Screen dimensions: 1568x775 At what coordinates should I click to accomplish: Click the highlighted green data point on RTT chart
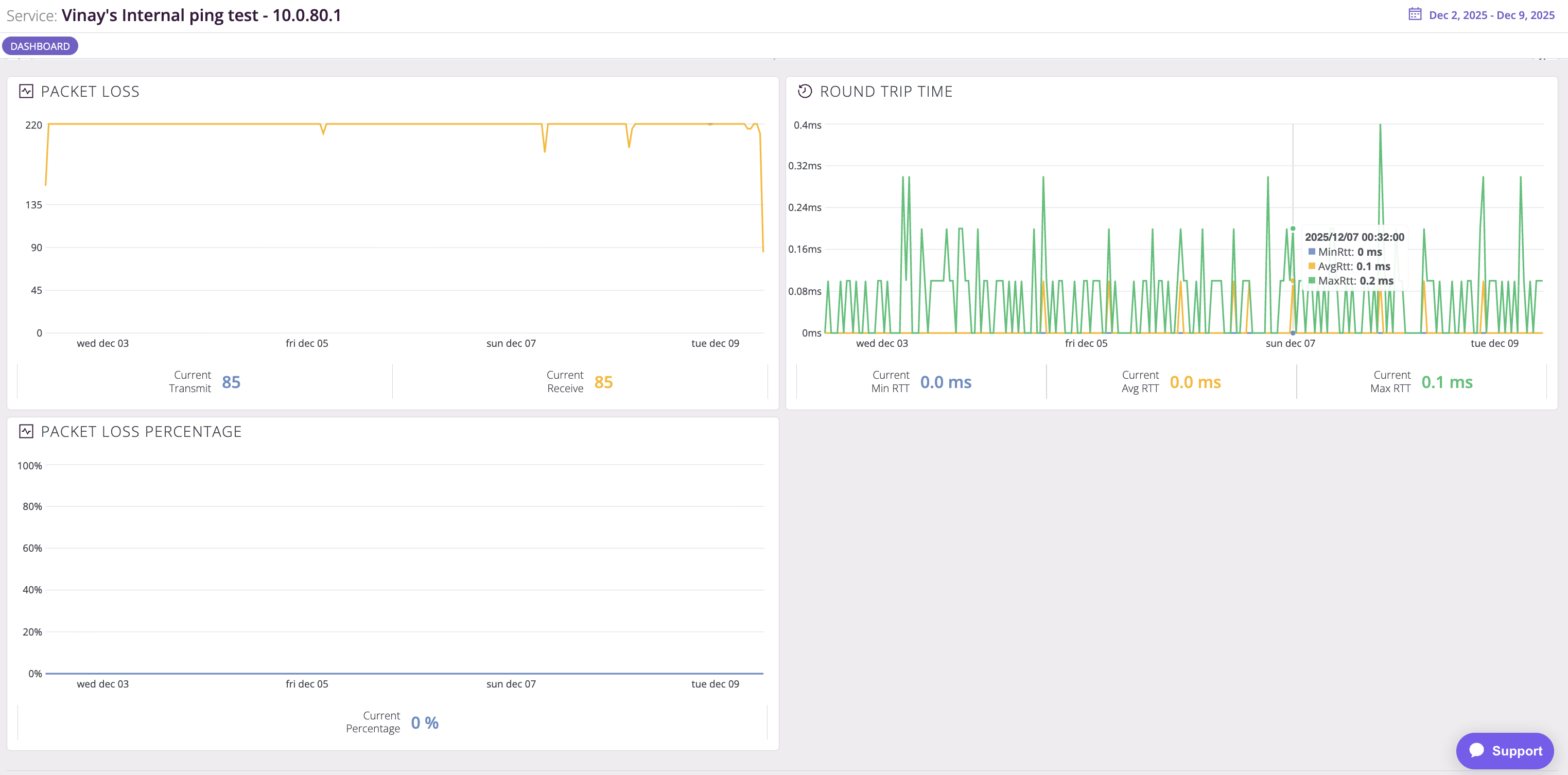(1293, 228)
